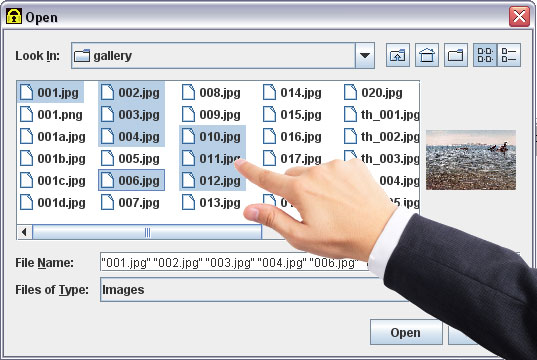Select file 016.jpg
The image size is (537, 360).
point(292,137)
